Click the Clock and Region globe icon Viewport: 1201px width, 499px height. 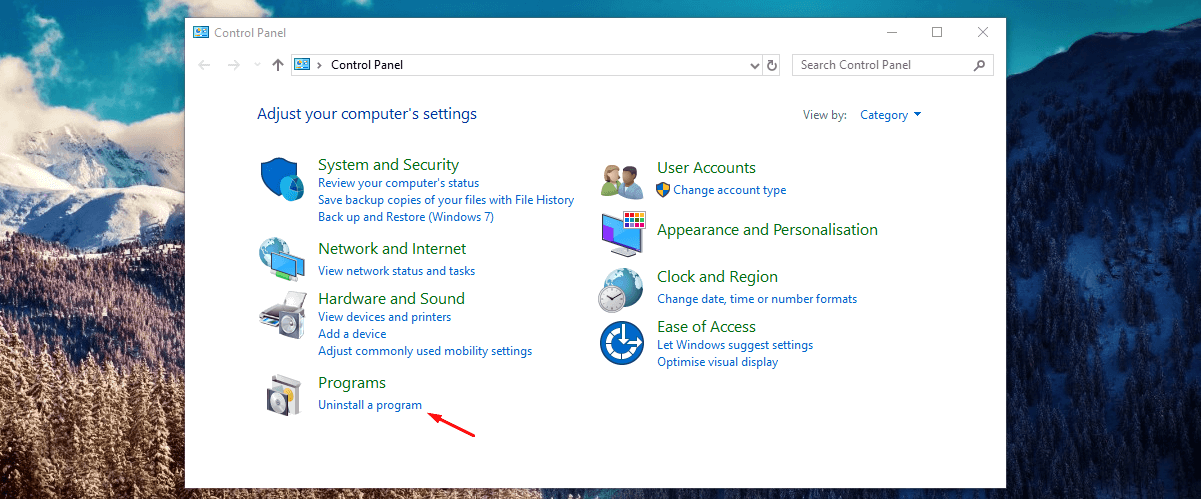click(x=621, y=290)
